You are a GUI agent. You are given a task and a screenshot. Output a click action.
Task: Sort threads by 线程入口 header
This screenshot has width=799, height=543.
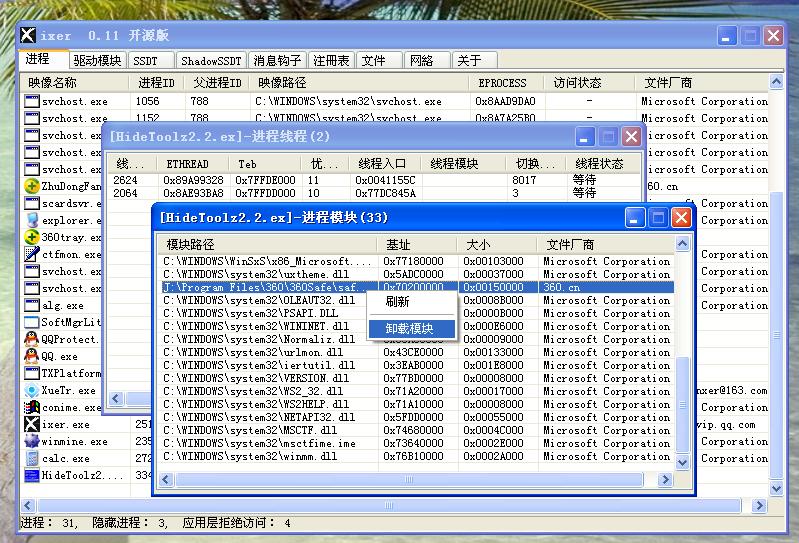[x=385, y=164]
